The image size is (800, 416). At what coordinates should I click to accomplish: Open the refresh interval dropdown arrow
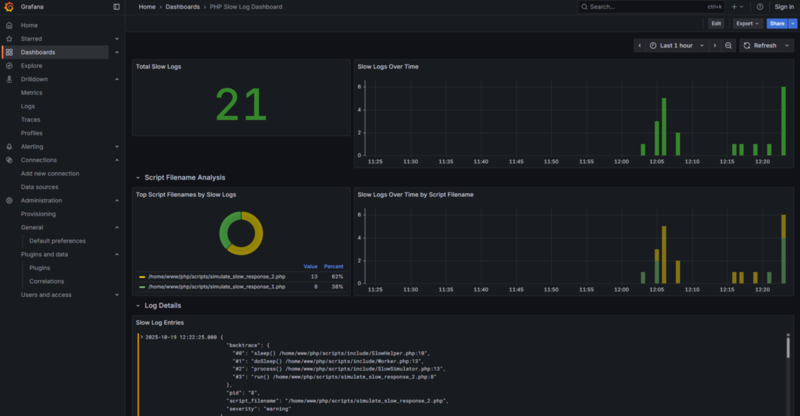(787, 45)
